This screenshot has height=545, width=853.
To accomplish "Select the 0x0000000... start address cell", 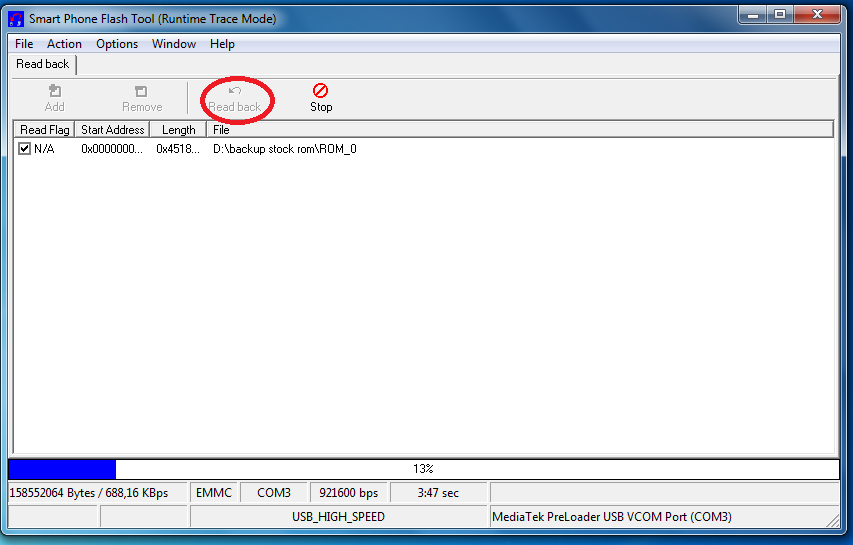I will (x=112, y=148).
